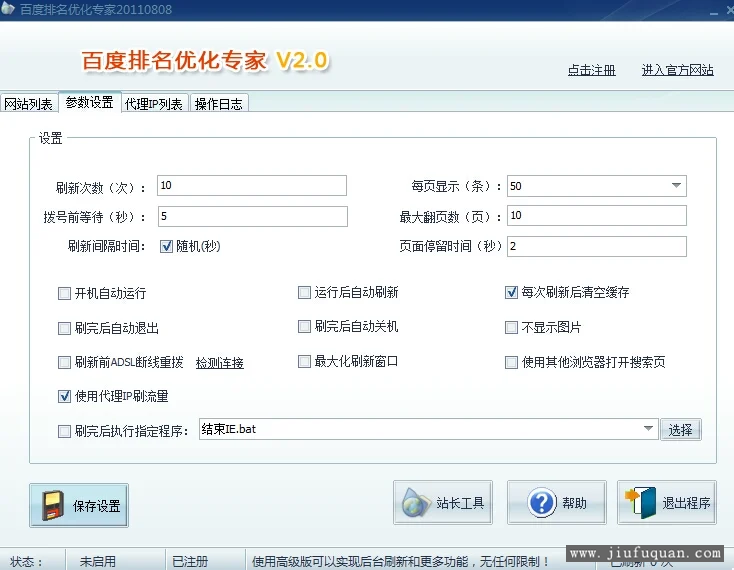Click the question mark 帮助 icon
This screenshot has height=570, width=734.
pos(541,503)
